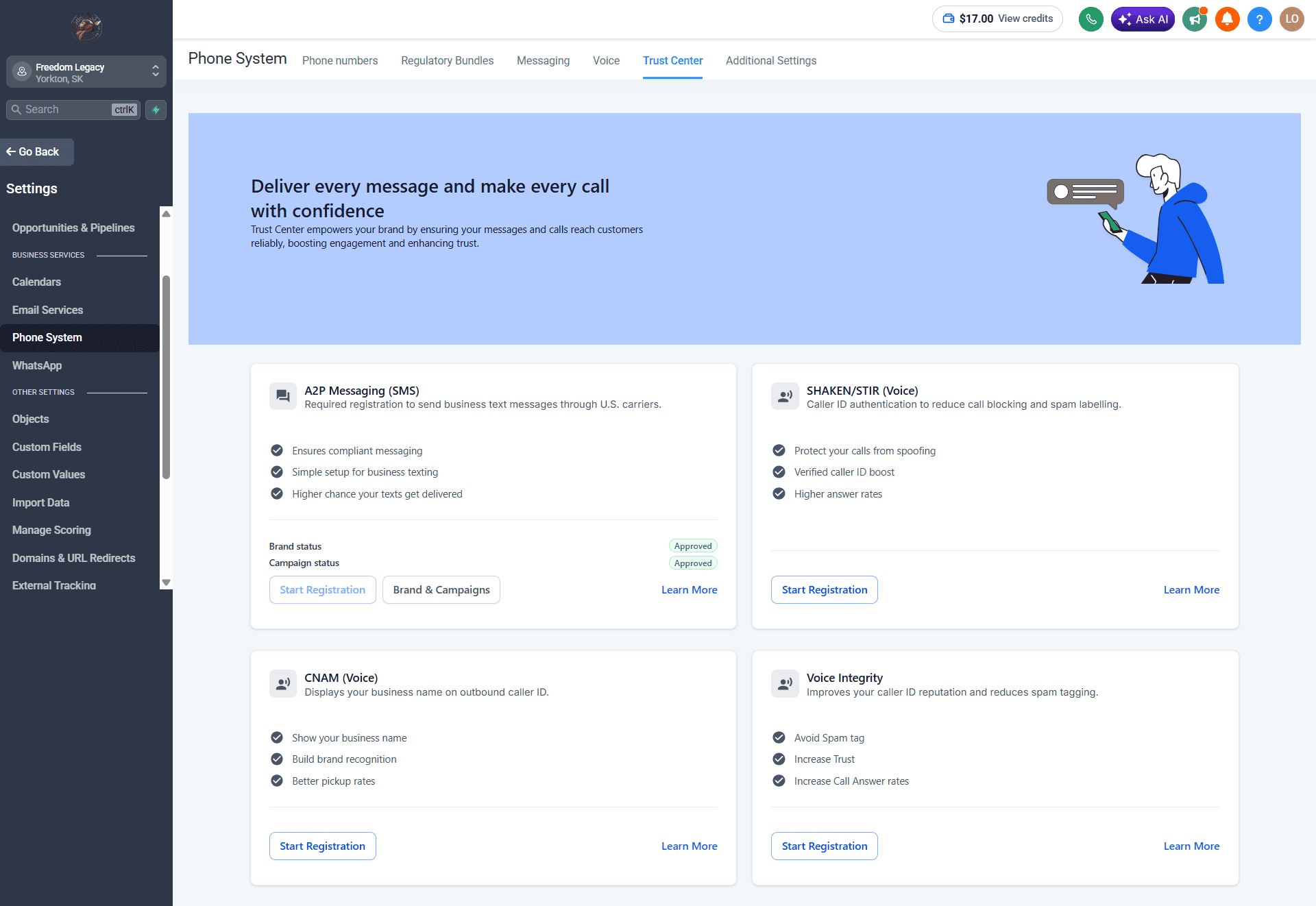Image resolution: width=1316 pixels, height=906 pixels.
Task: Select the Trust Center tab
Action: (672, 60)
